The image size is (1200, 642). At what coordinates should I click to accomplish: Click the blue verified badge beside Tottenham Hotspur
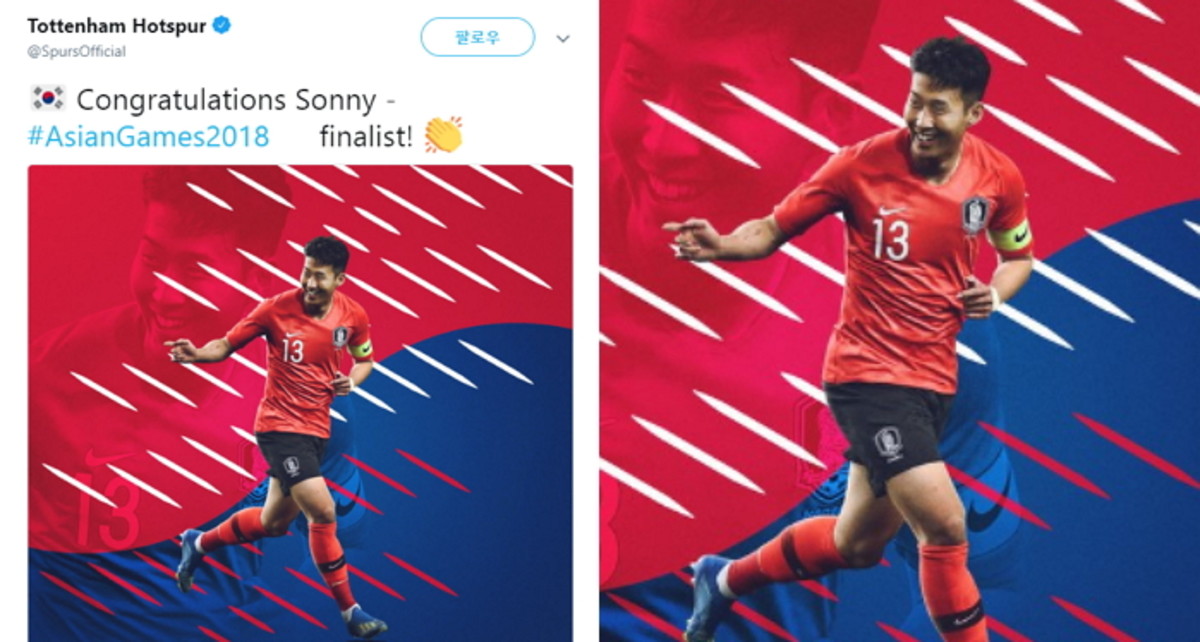[221, 26]
